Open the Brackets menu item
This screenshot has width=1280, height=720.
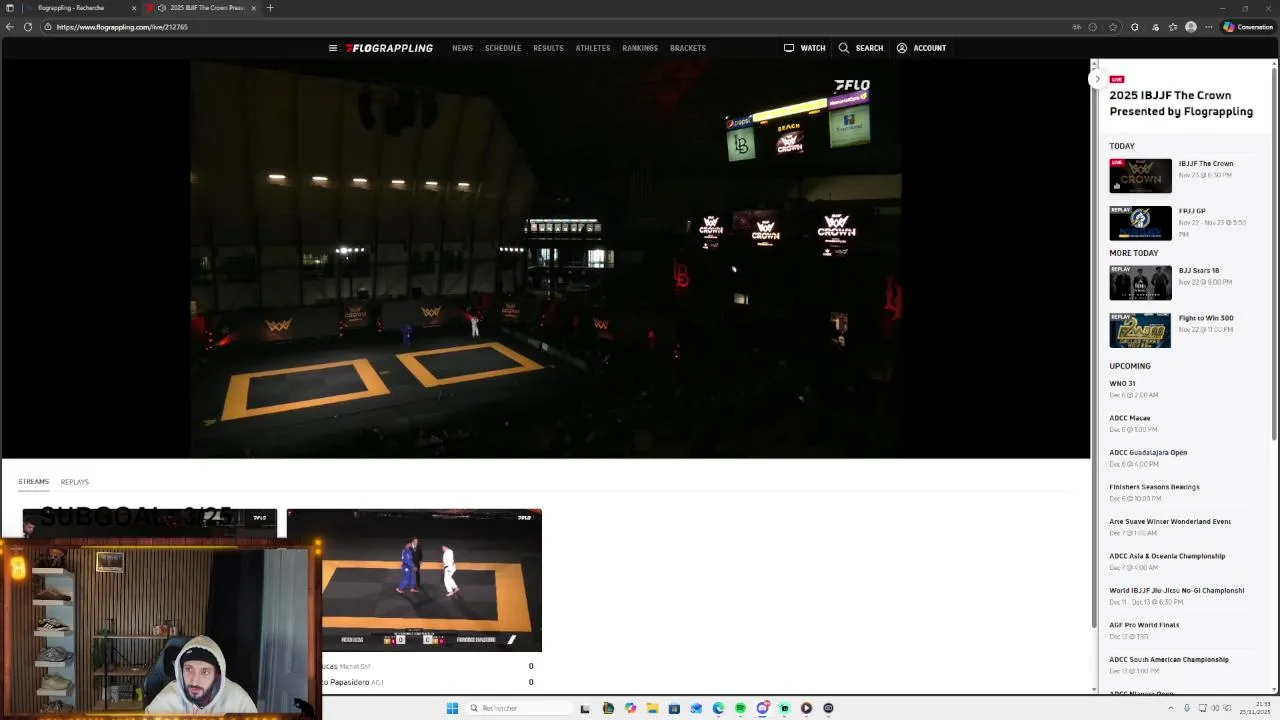[x=688, y=48]
